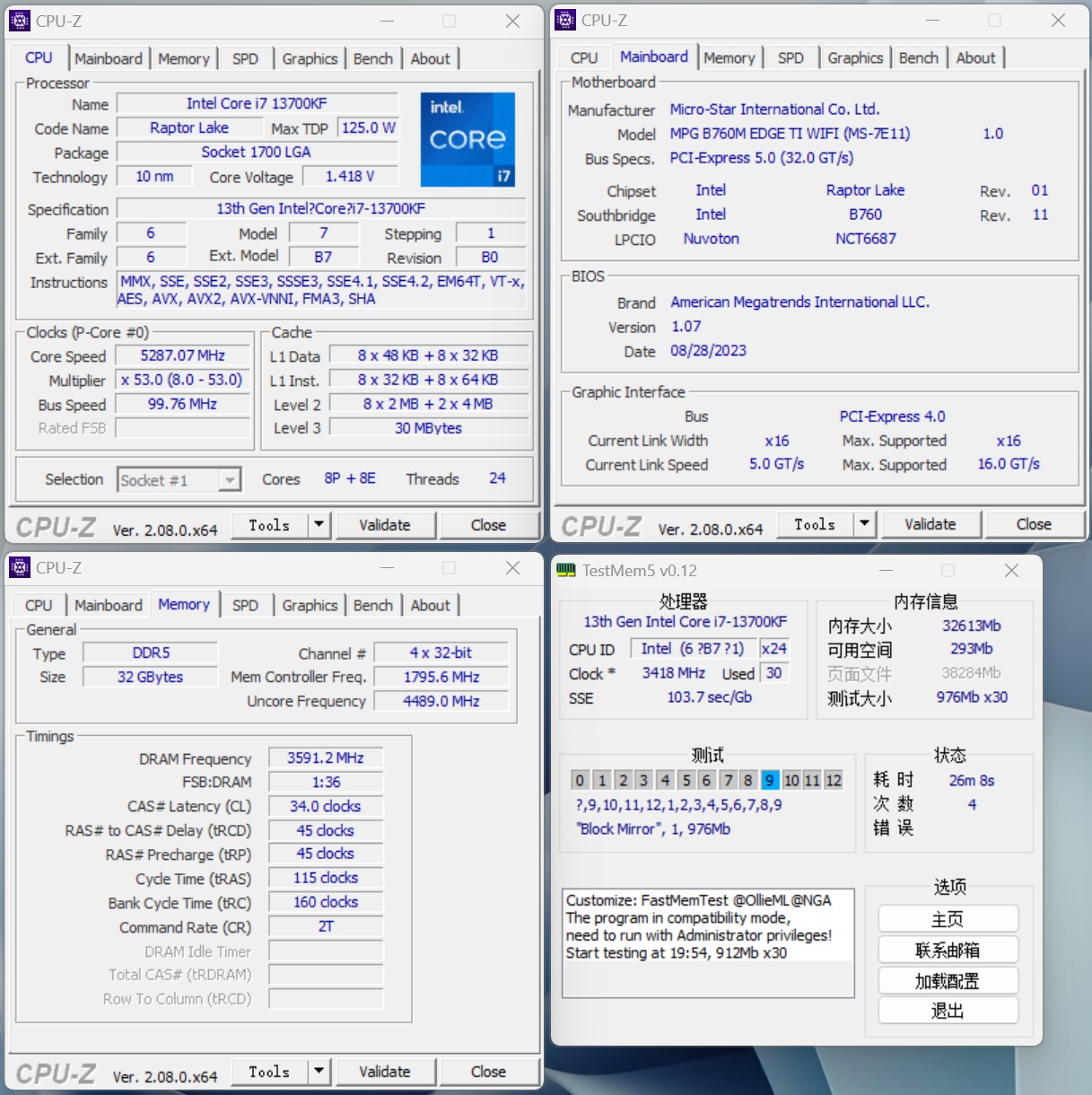Switch to CPU tab in Mainboard window
The height and width of the screenshot is (1095, 1092).
(583, 57)
